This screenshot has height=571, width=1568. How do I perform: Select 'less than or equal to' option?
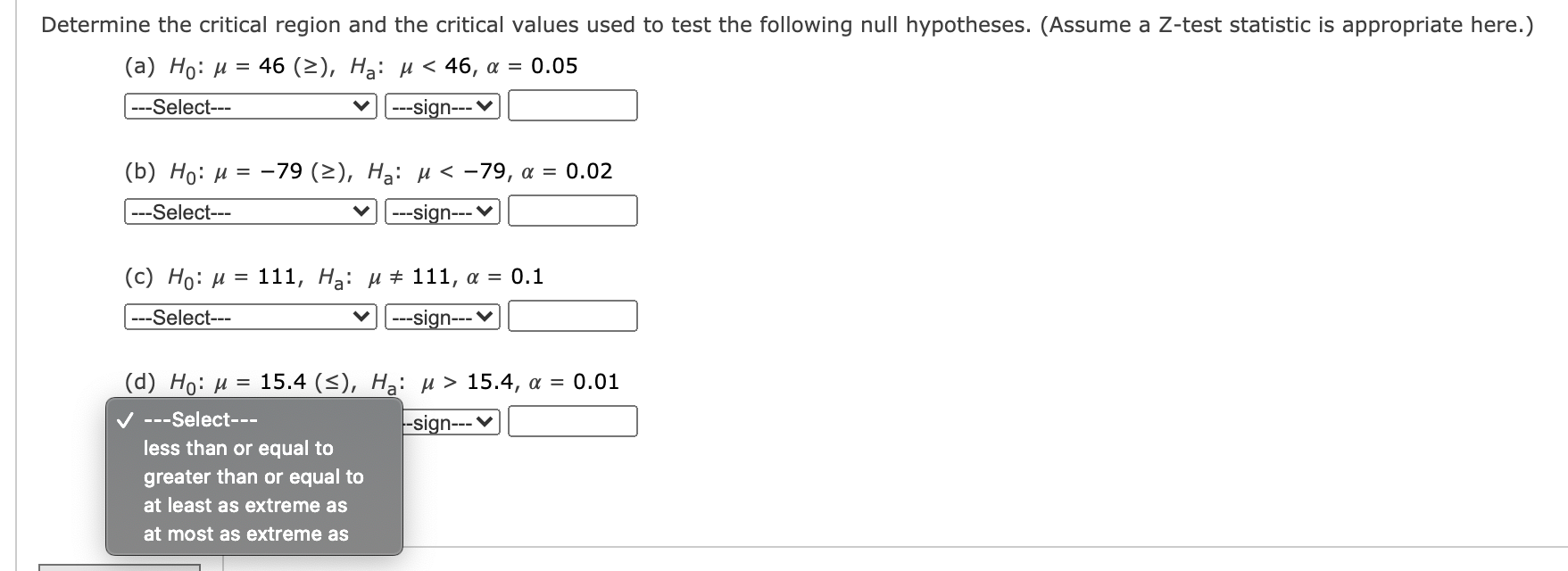[237, 448]
